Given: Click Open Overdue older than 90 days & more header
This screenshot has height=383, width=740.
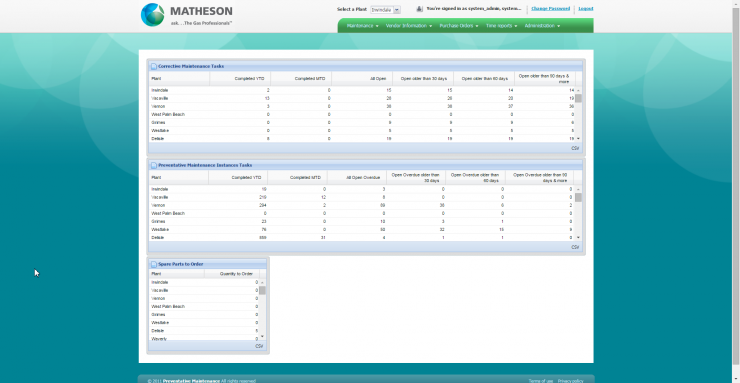Looking at the screenshot, I should click(540, 178).
